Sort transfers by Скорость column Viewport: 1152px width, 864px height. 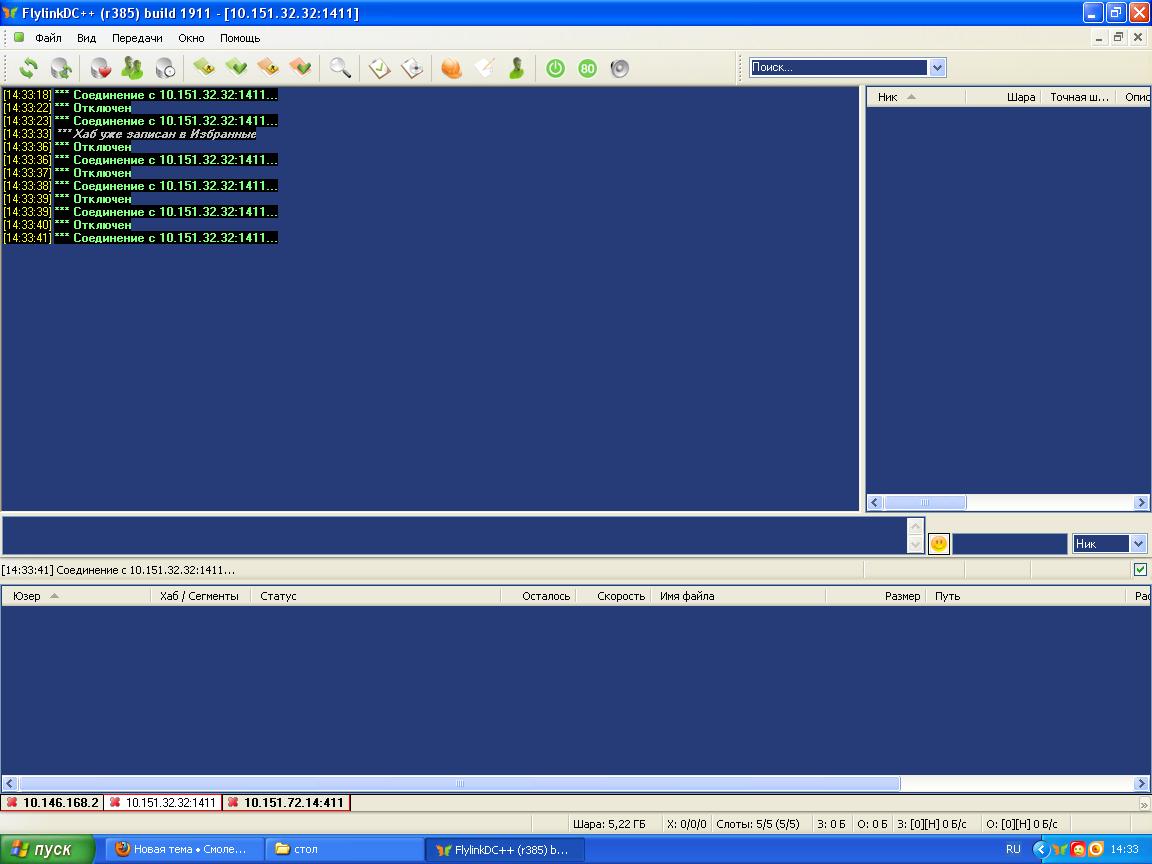point(613,596)
